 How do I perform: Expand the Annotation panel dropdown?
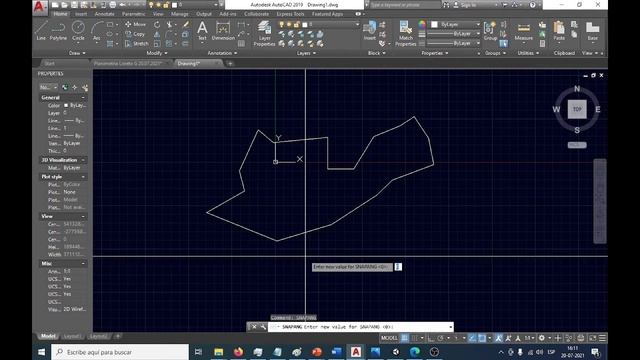pyautogui.click(x=222, y=53)
